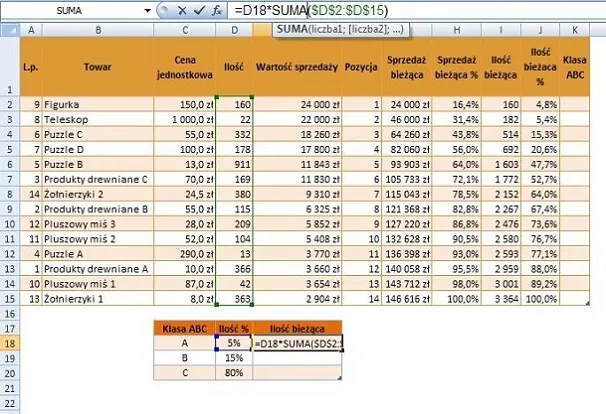Select the class 'A' cell in row 18
The height and width of the screenshot is (414, 606).
click(185, 343)
